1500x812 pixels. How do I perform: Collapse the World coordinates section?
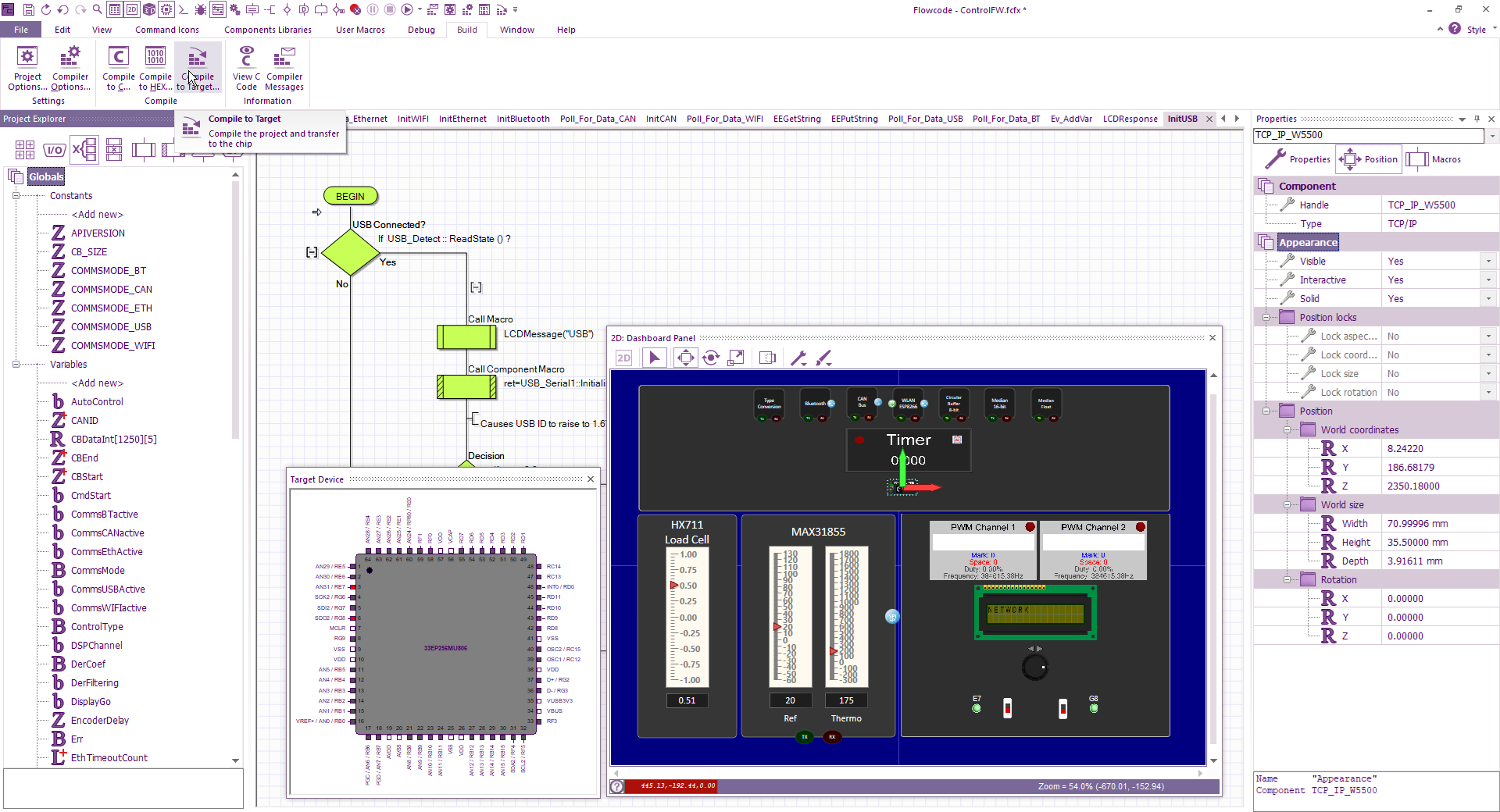pos(1287,430)
